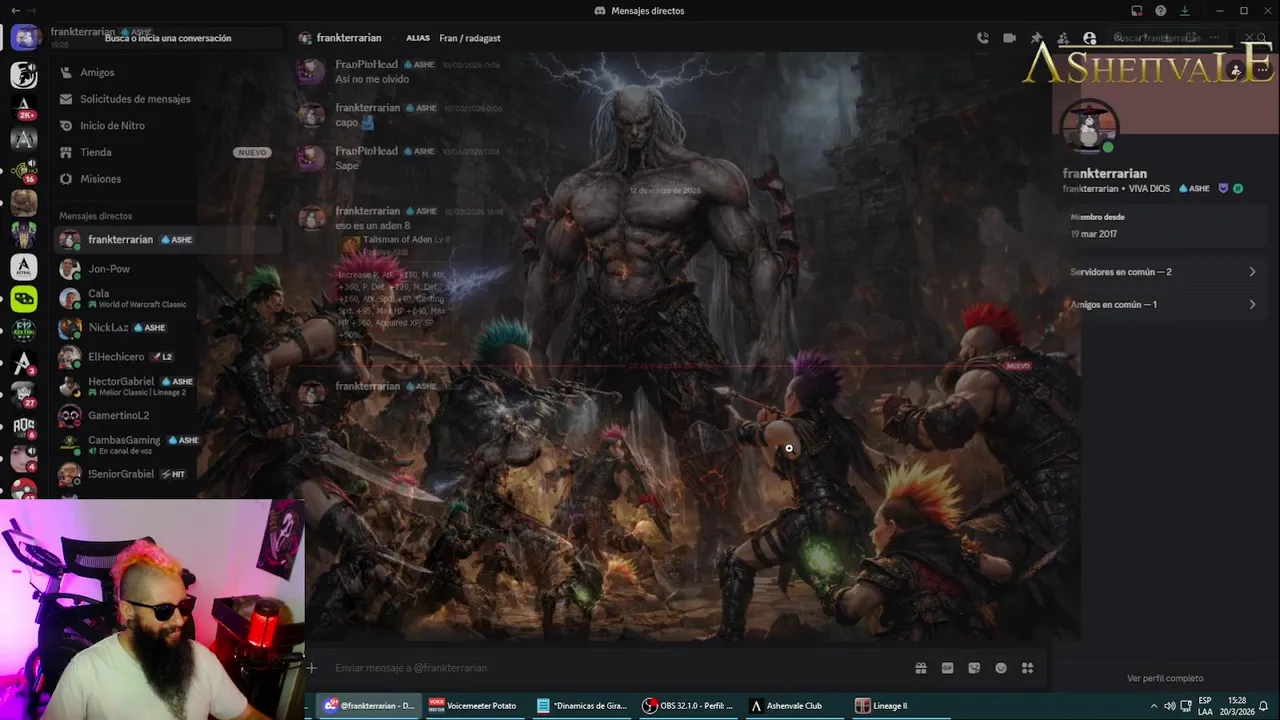
Task: Open Cala direct message
Action: [x=168, y=298]
